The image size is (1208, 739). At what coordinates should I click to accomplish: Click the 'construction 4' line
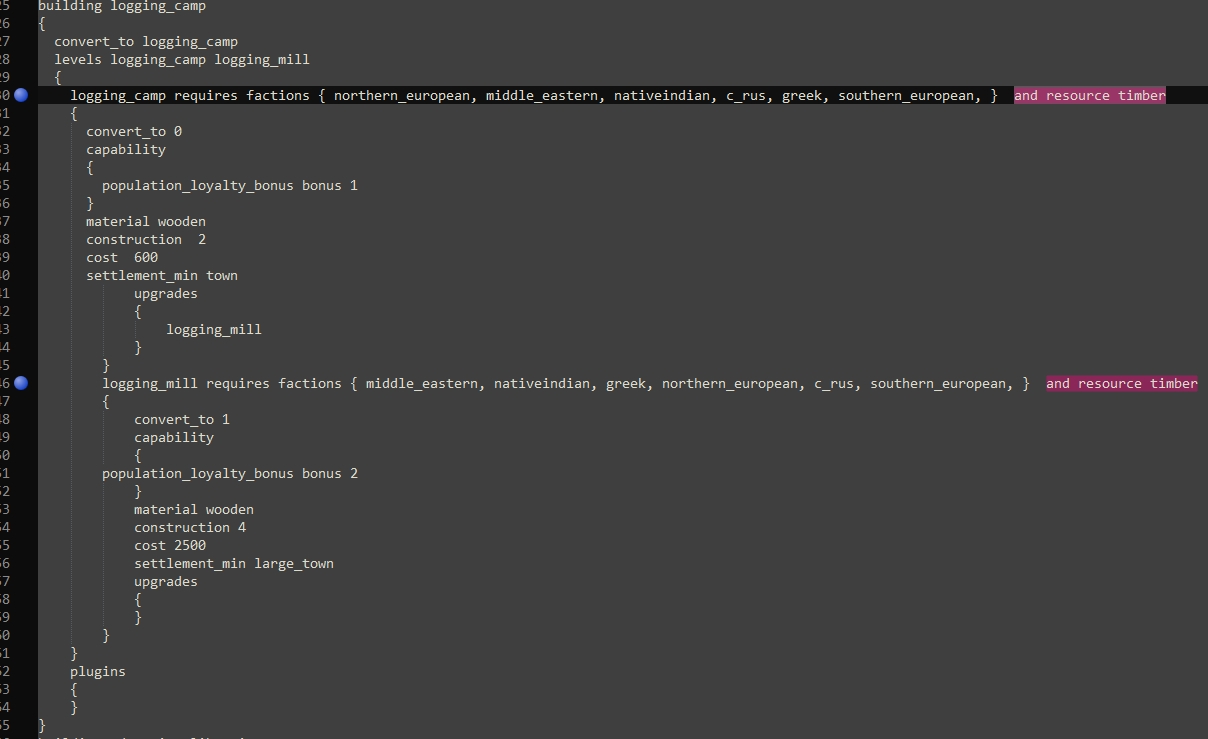click(190, 528)
